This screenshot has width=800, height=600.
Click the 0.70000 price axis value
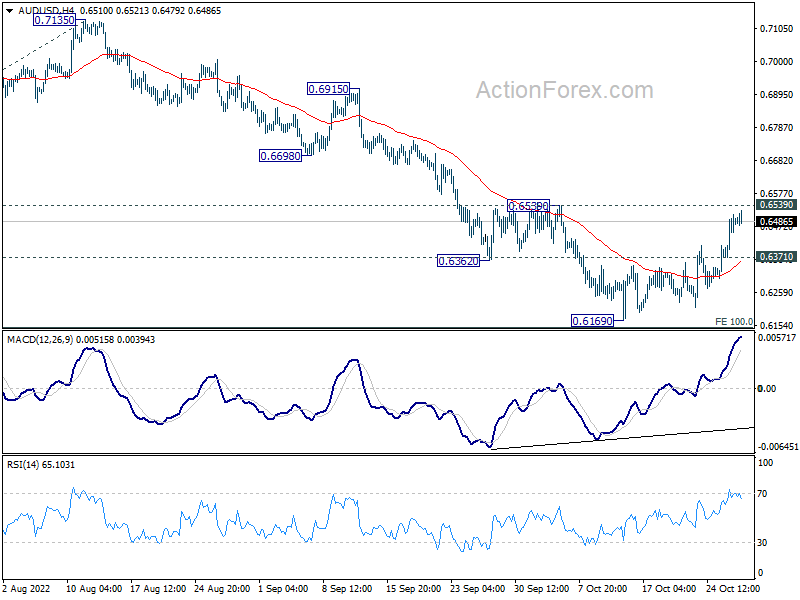point(777,62)
